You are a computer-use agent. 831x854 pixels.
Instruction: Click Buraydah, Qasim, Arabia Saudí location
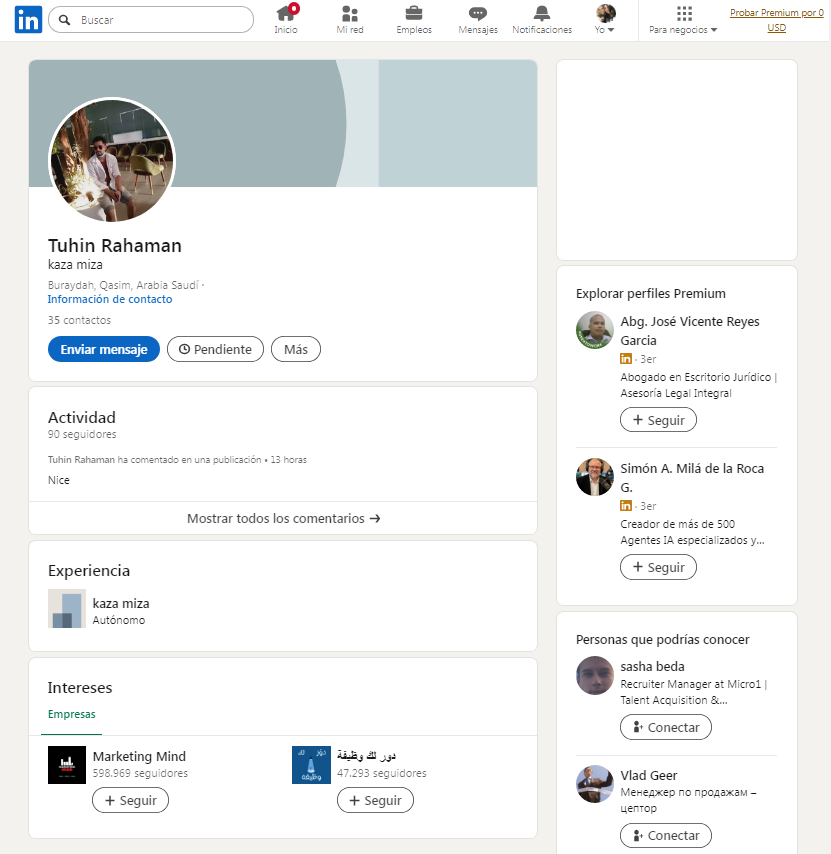click(123, 285)
